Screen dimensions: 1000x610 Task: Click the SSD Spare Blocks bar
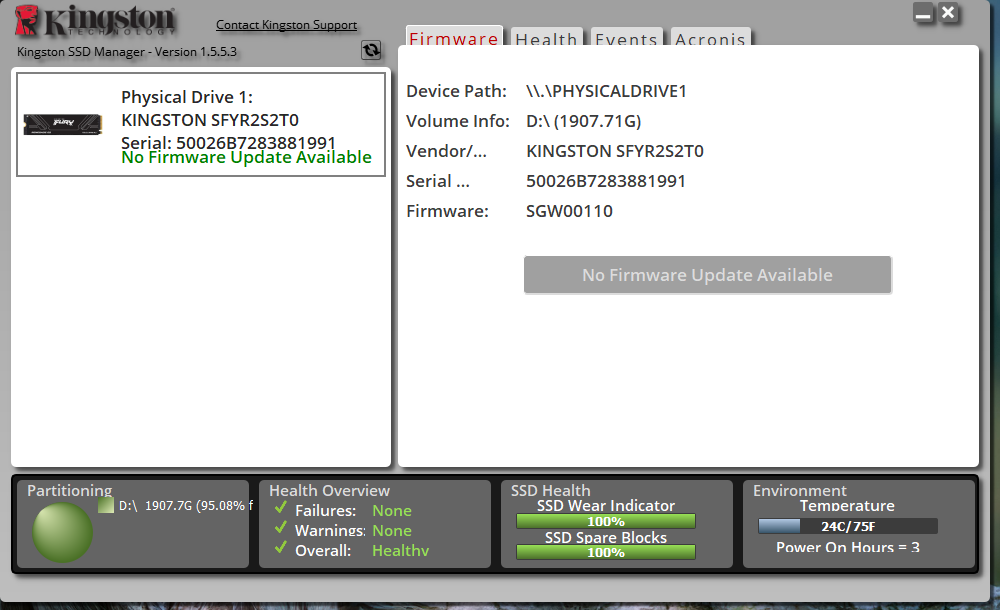point(605,553)
